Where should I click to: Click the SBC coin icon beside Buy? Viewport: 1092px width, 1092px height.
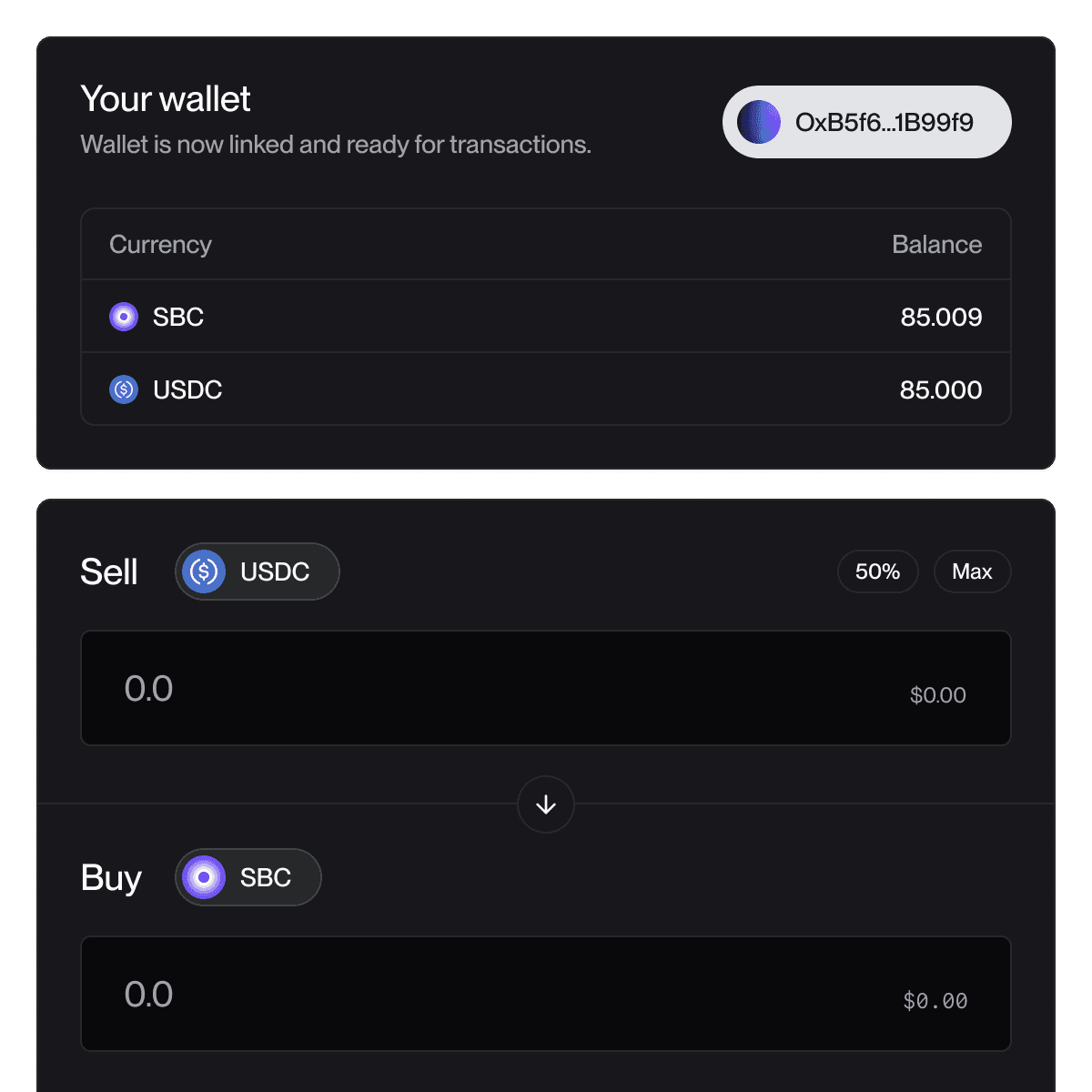204,877
